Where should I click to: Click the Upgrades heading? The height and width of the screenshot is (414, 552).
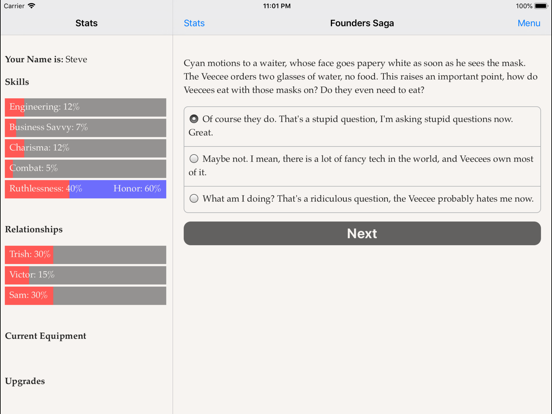[x=25, y=381]
